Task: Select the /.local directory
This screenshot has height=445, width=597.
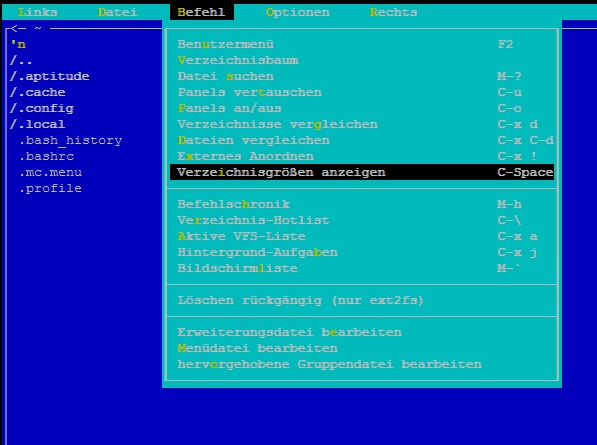Action: click(x=38, y=124)
